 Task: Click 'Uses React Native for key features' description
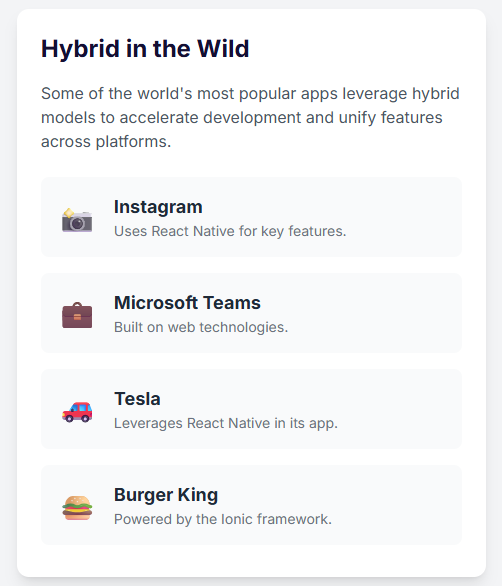click(x=230, y=231)
